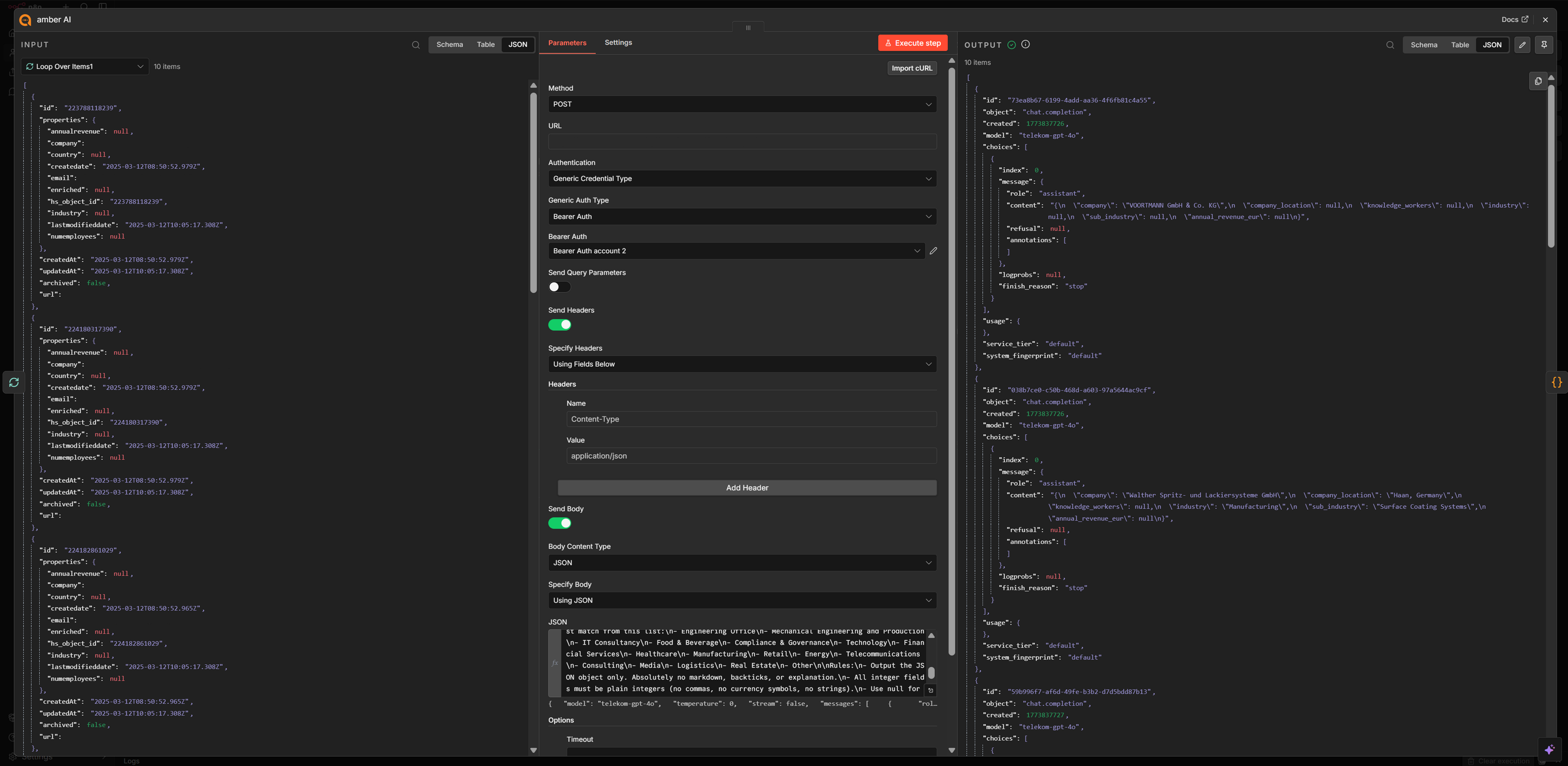Turn off the Send Body switch
The width and height of the screenshot is (1568, 766).
pyautogui.click(x=559, y=523)
